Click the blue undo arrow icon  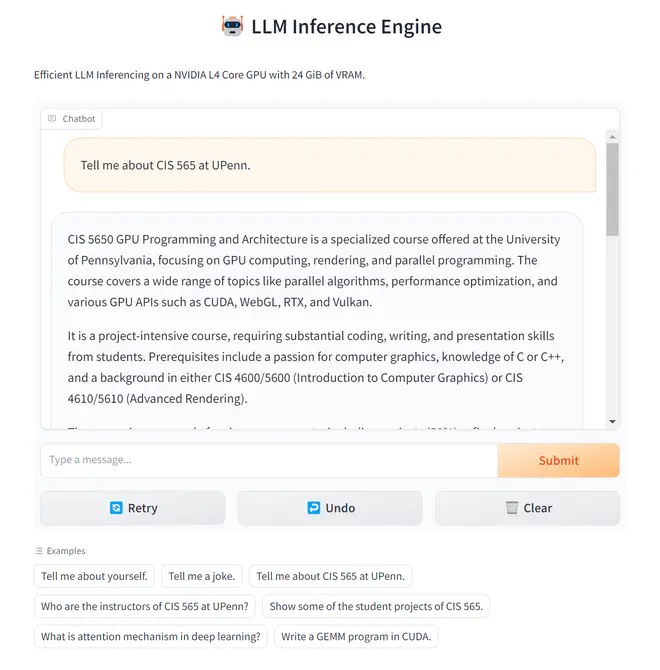314,508
